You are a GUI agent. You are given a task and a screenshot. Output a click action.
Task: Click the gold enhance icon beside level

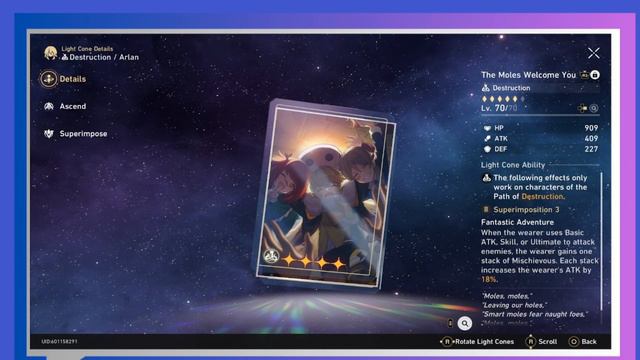click(x=582, y=108)
